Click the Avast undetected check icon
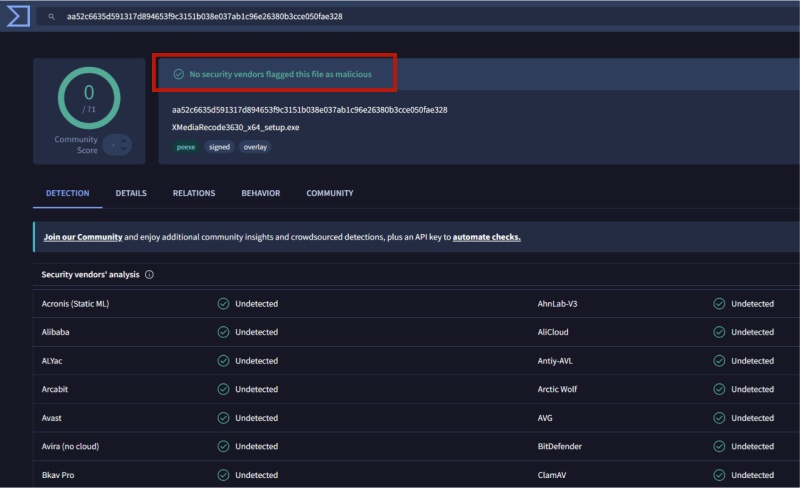 pos(223,418)
